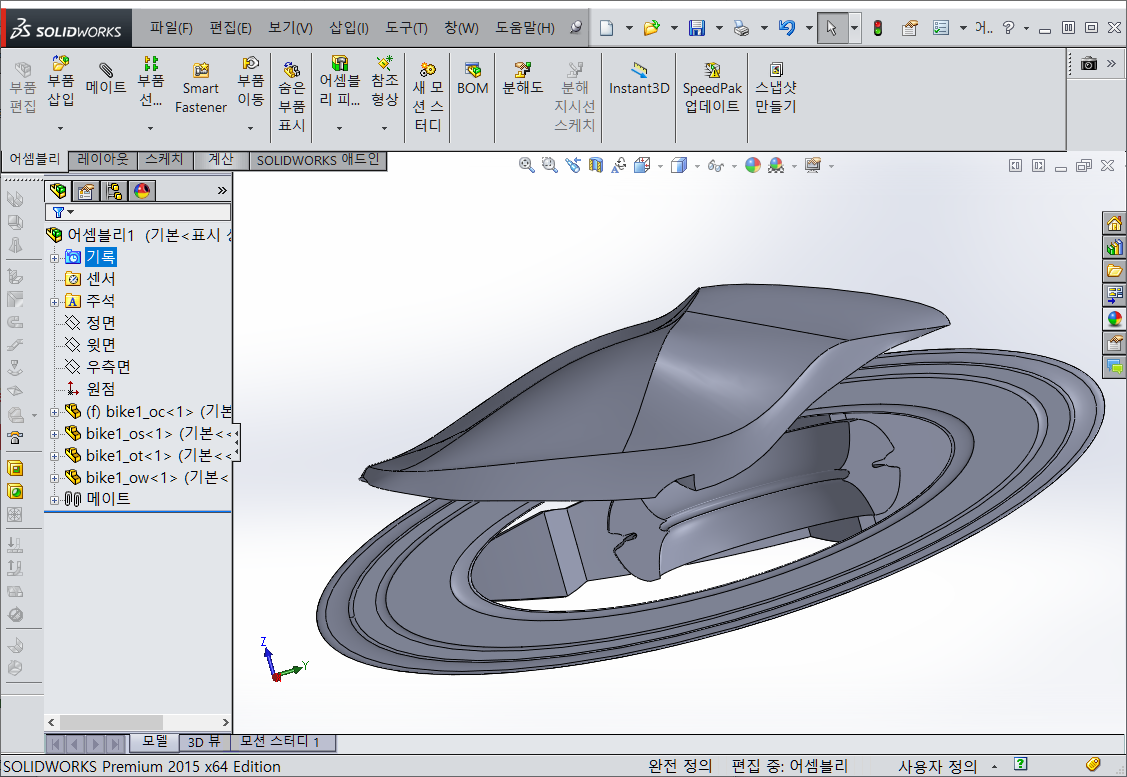Open the 편집(E) menu
Screen dimensions: 1127x777
[230, 28]
